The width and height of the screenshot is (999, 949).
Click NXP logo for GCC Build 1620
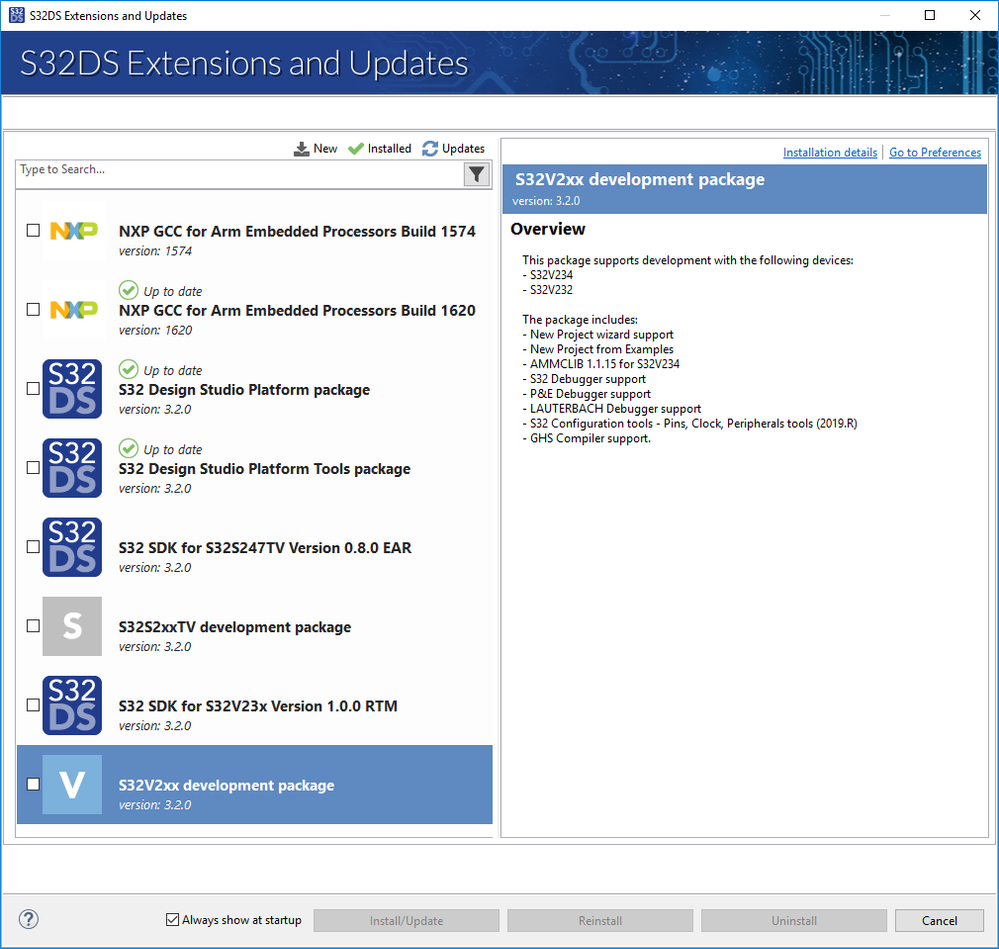pos(73,310)
